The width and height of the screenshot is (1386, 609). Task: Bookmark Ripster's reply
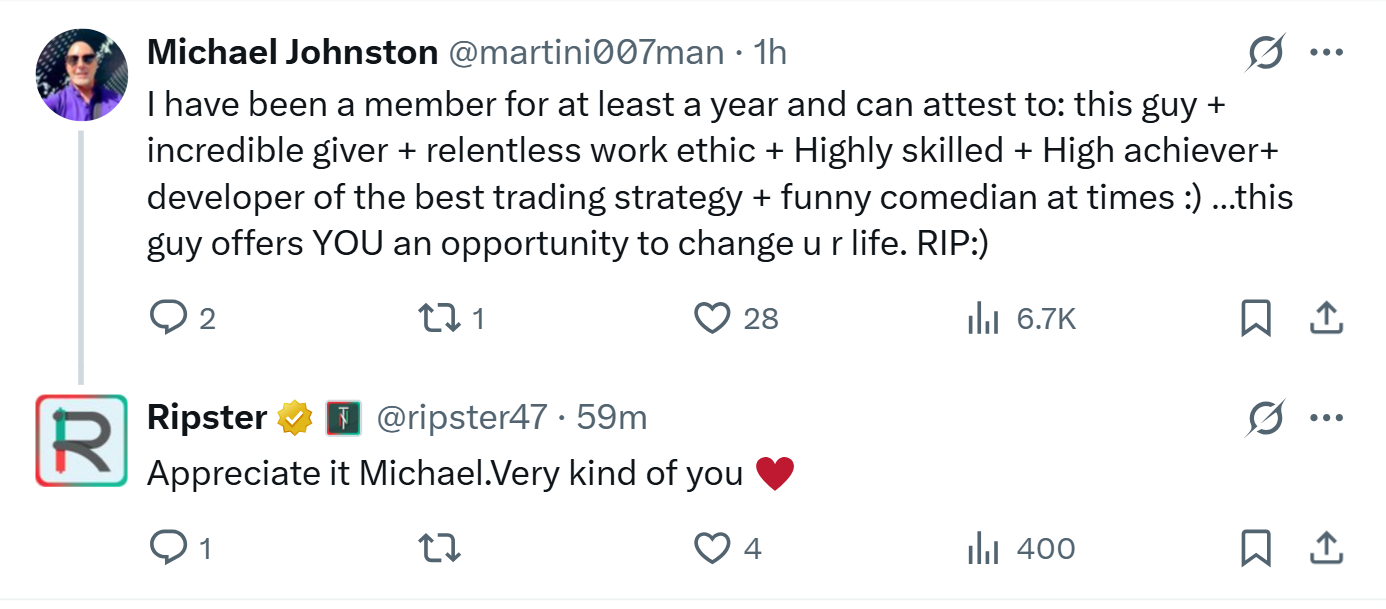click(1255, 548)
